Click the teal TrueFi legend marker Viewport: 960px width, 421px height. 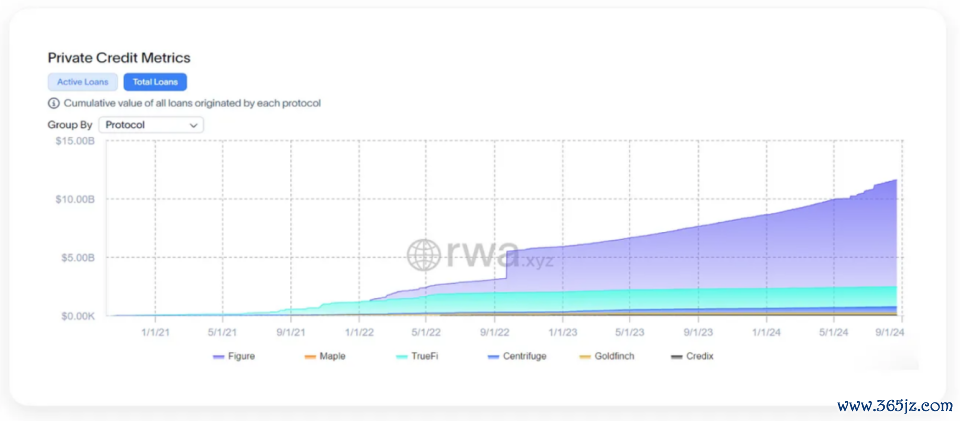tap(403, 356)
